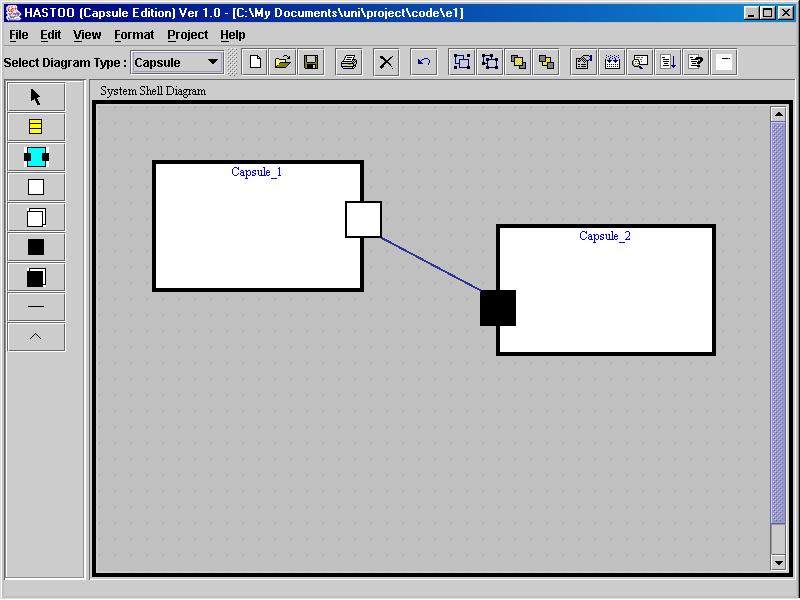The height and width of the screenshot is (600, 800).
Task: Select the stacked black ports tool
Action: coord(36,277)
